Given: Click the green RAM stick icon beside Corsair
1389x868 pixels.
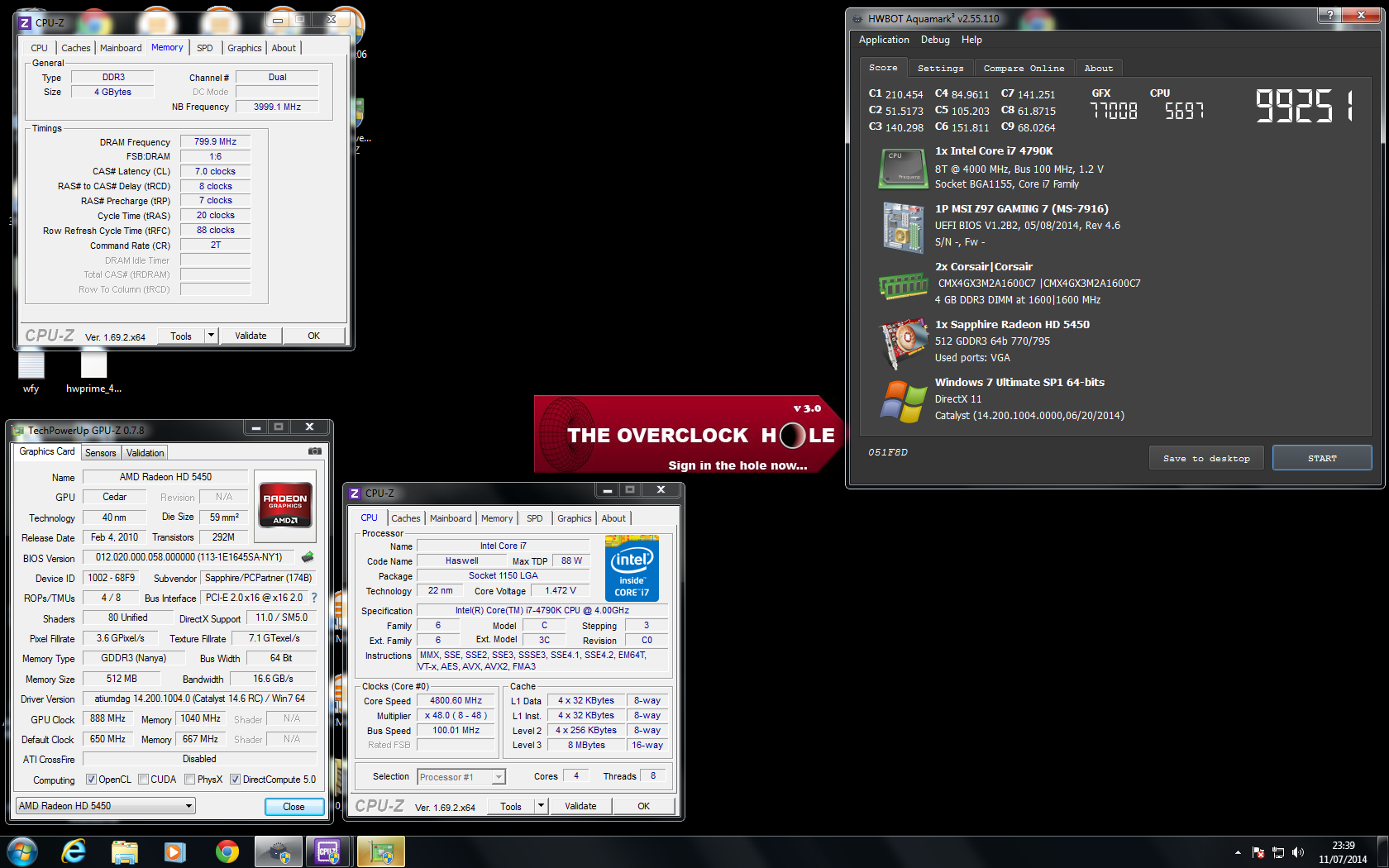Looking at the screenshot, I should 903,286.
